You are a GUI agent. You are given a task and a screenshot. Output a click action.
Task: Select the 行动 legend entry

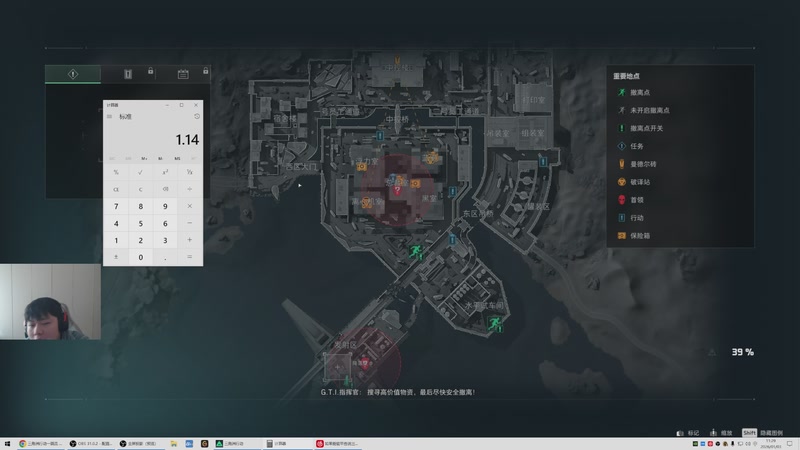(631, 217)
